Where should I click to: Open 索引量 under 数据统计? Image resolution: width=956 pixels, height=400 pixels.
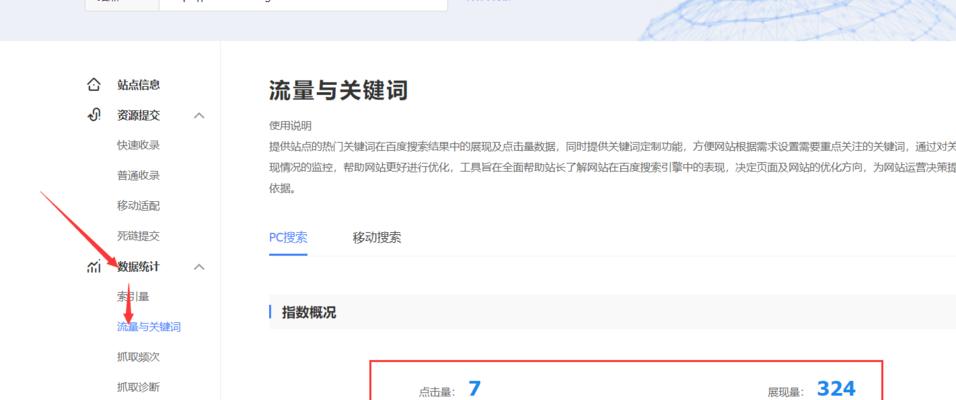click(x=133, y=297)
